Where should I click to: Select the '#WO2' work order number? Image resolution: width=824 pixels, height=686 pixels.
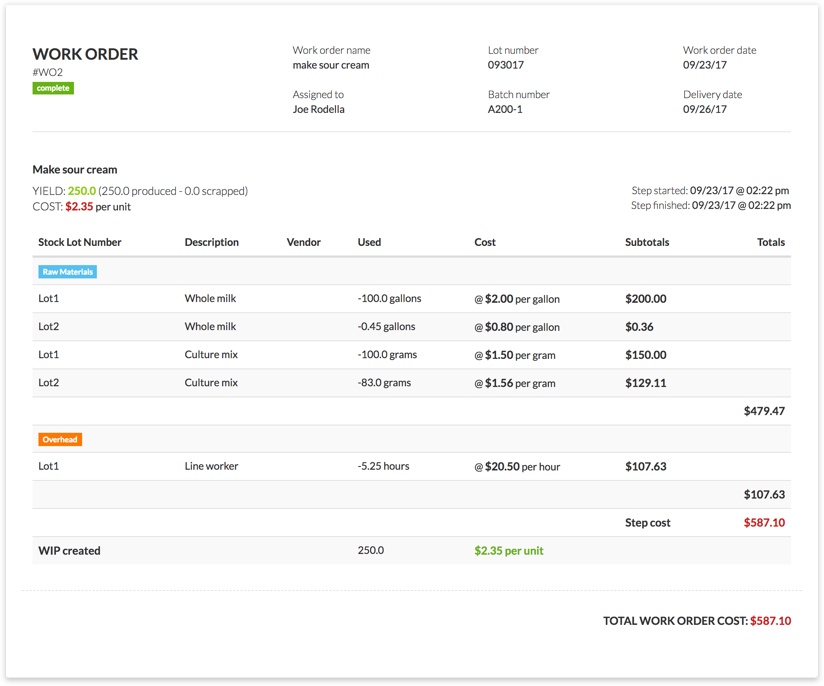(48, 73)
